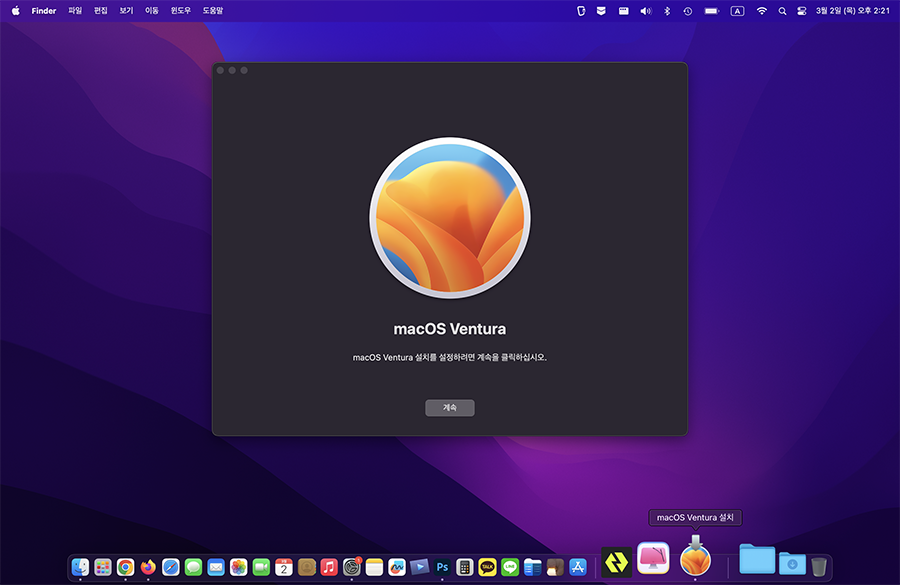This screenshot has height=585, width=900.
Task: Open Calculator from the Dock
Action: point(464,567)
